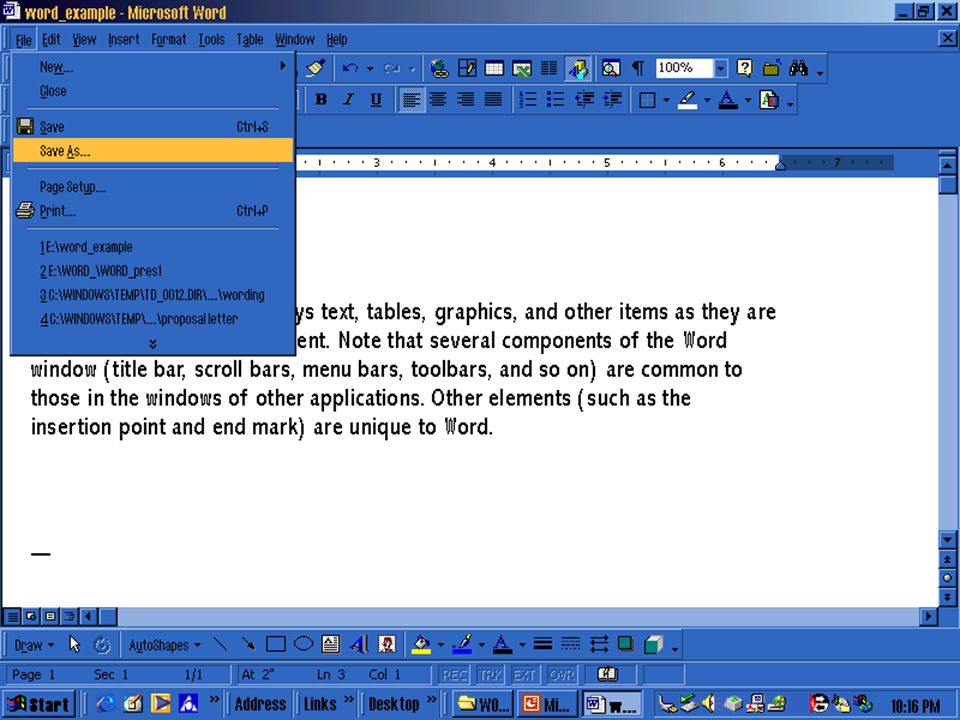This screenshot has width=960, height=720.
Task: Click the Outside Border icon
Action: click(647, 100)
